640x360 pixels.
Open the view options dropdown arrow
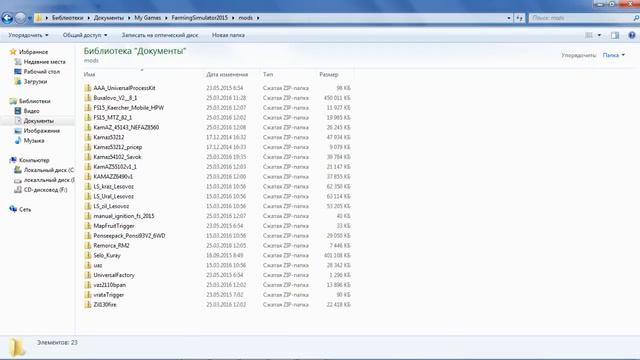tap(599, 36)
